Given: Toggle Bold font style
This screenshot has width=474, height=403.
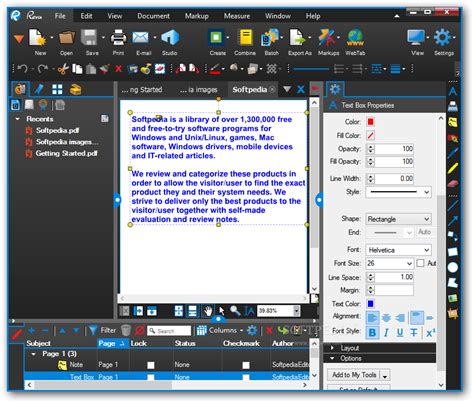Looking at the screenshot, I should click(x=372, y=332).
